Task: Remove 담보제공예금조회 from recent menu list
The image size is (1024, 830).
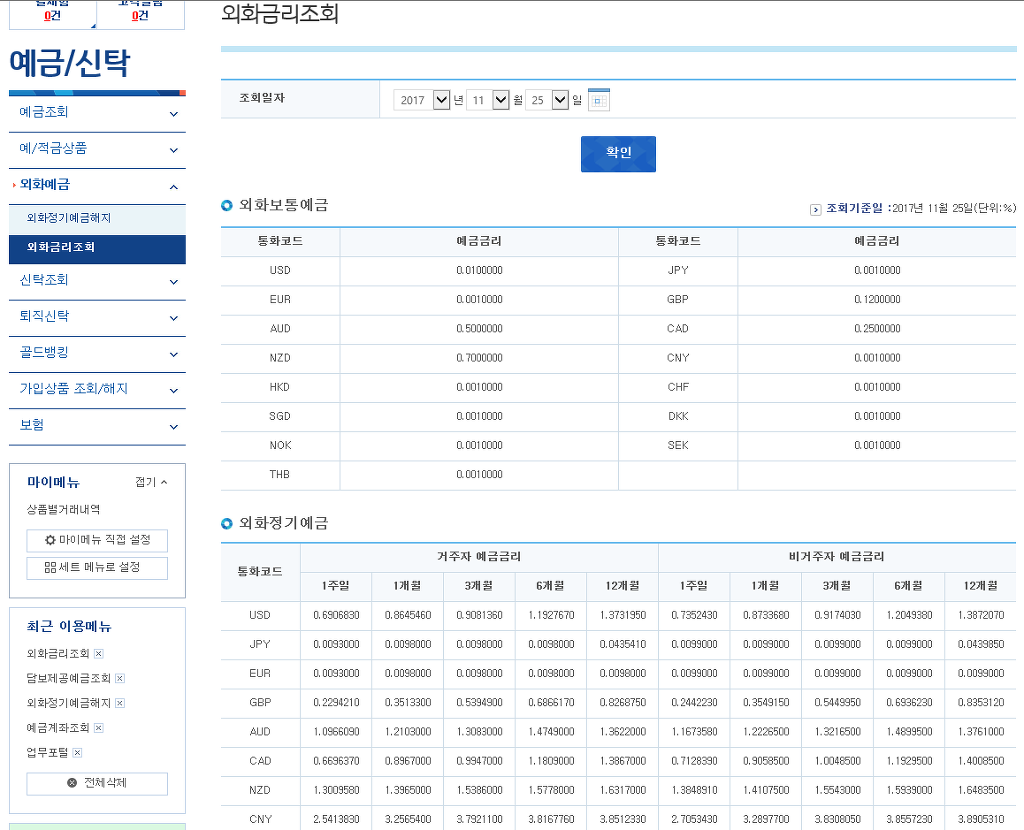Action: pos(120,678)
